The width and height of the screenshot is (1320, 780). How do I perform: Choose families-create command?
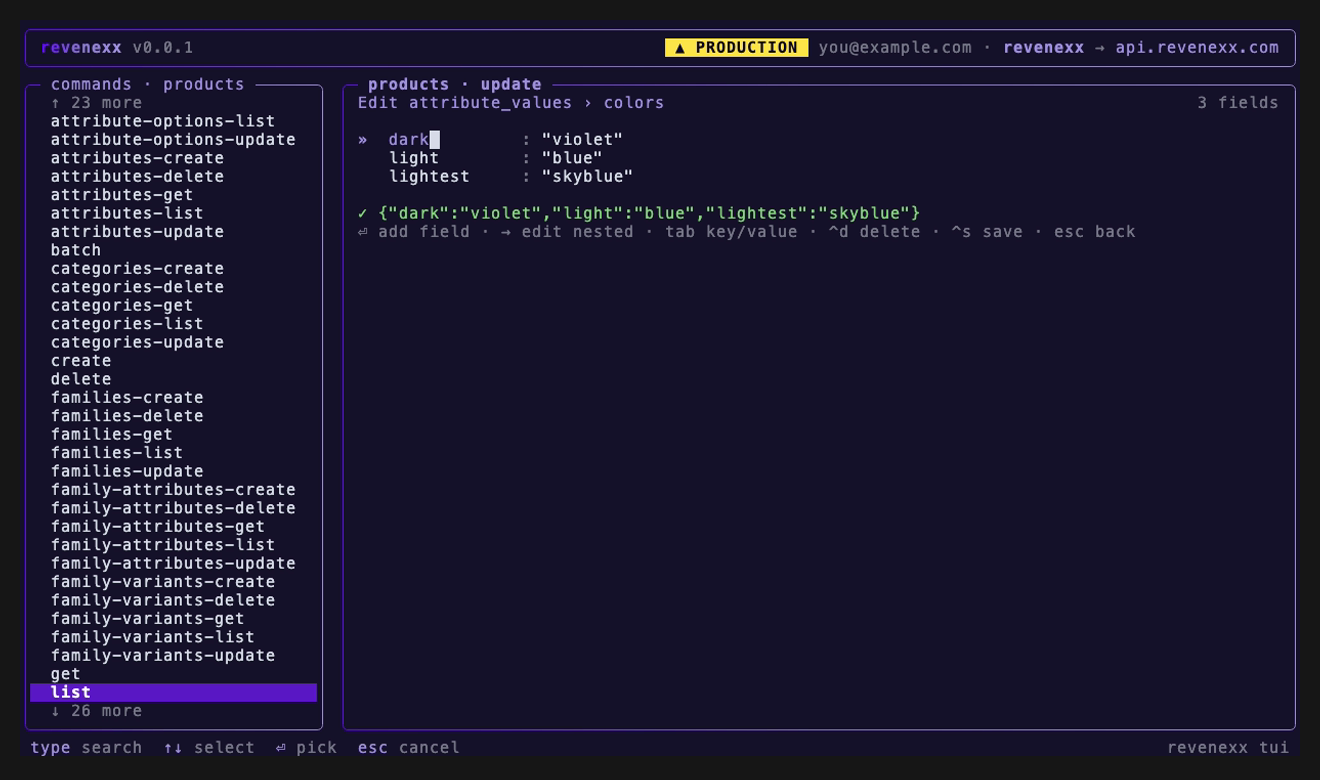127,397
